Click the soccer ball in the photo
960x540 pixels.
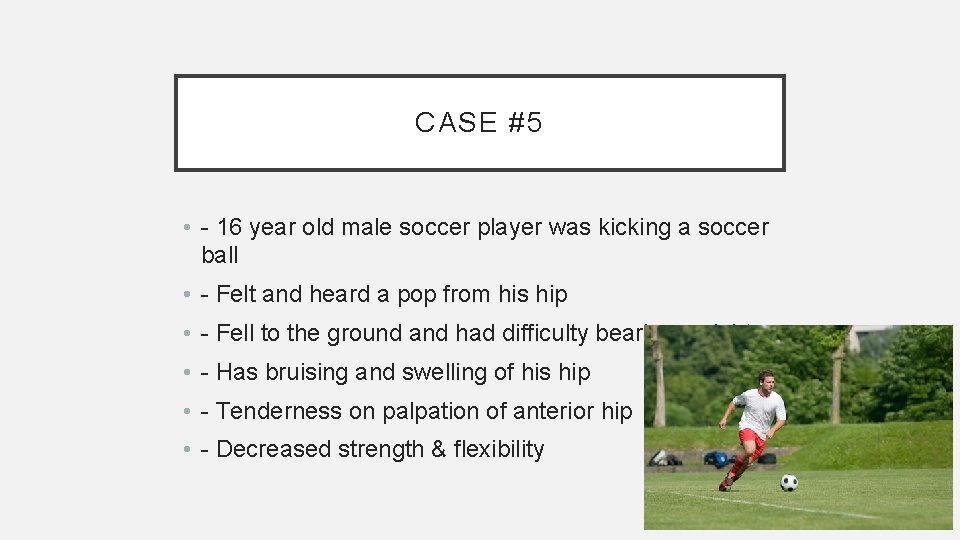pos(789,482)
